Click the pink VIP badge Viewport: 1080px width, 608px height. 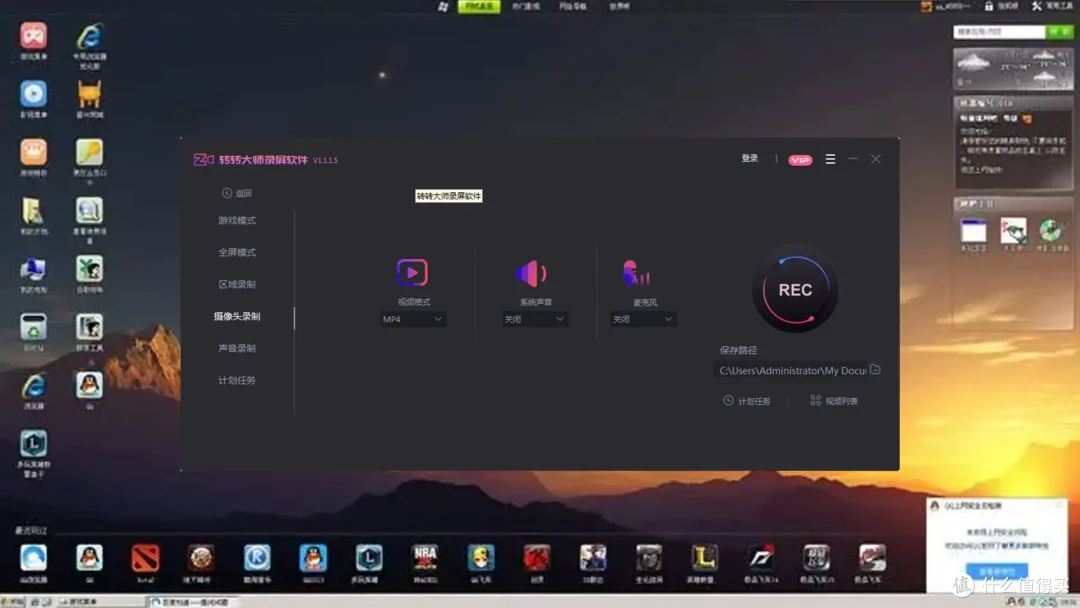point(800,160)
